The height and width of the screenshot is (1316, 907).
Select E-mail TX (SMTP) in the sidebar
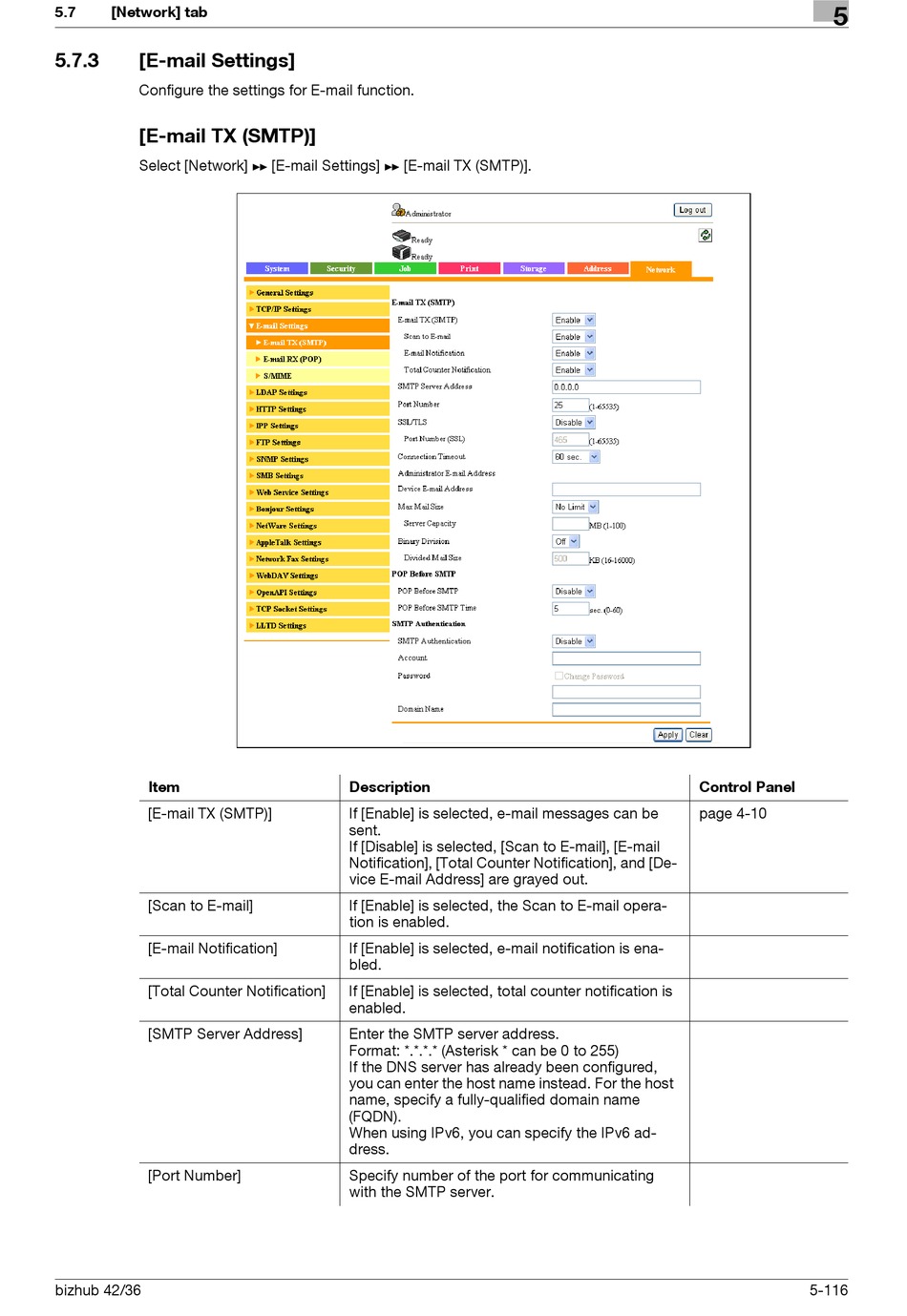click(x=317, y=343)
